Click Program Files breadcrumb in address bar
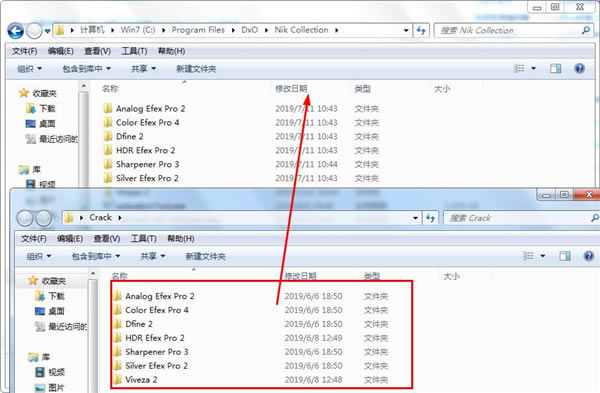This screenshot has height=393, width=600. pos(198,30)
